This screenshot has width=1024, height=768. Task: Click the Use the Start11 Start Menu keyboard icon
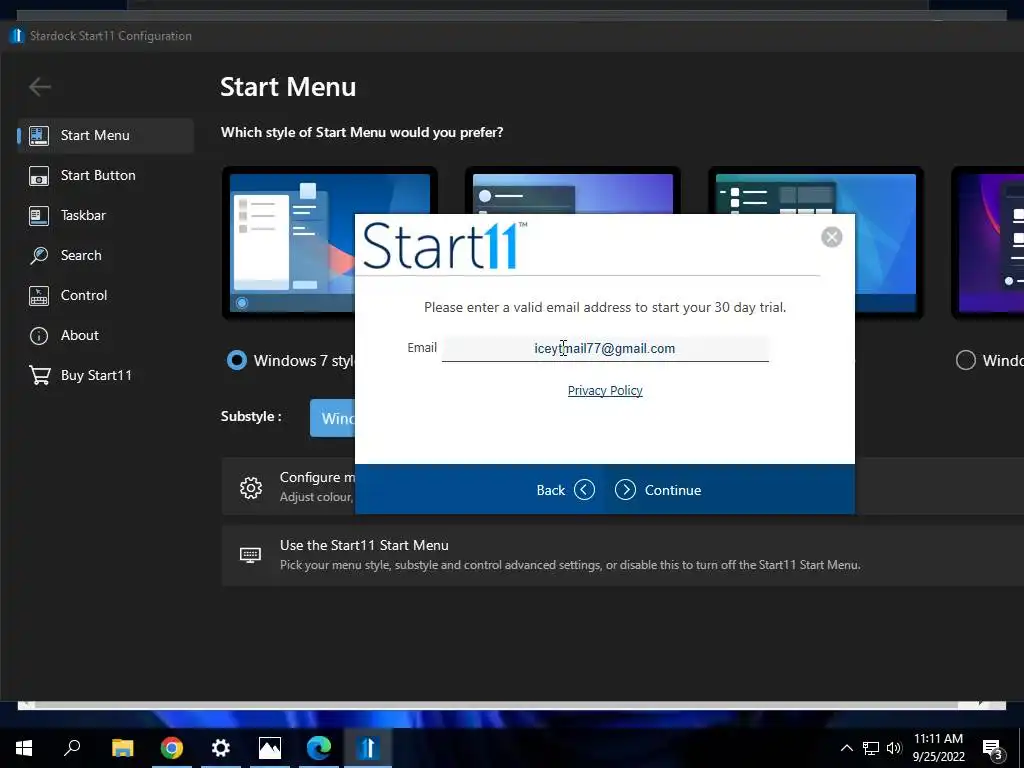pos(251,555)
